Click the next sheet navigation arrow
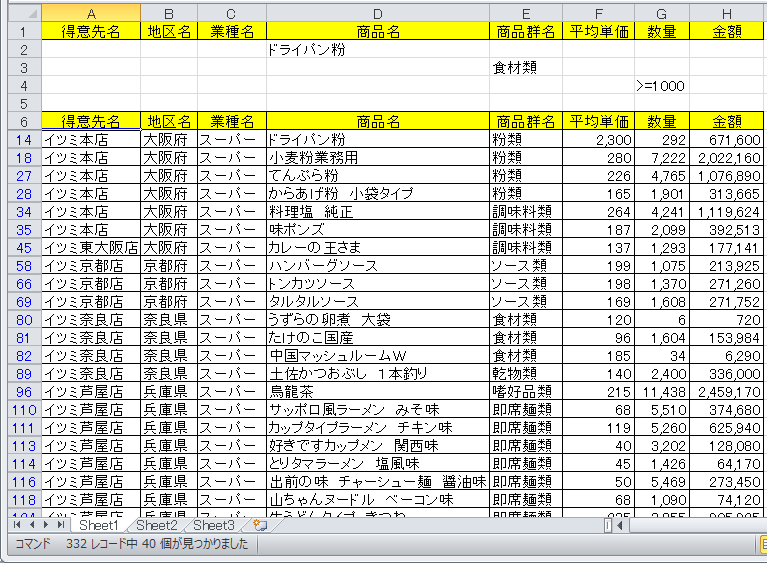This screenshot has height=563, width=767. 45,525
